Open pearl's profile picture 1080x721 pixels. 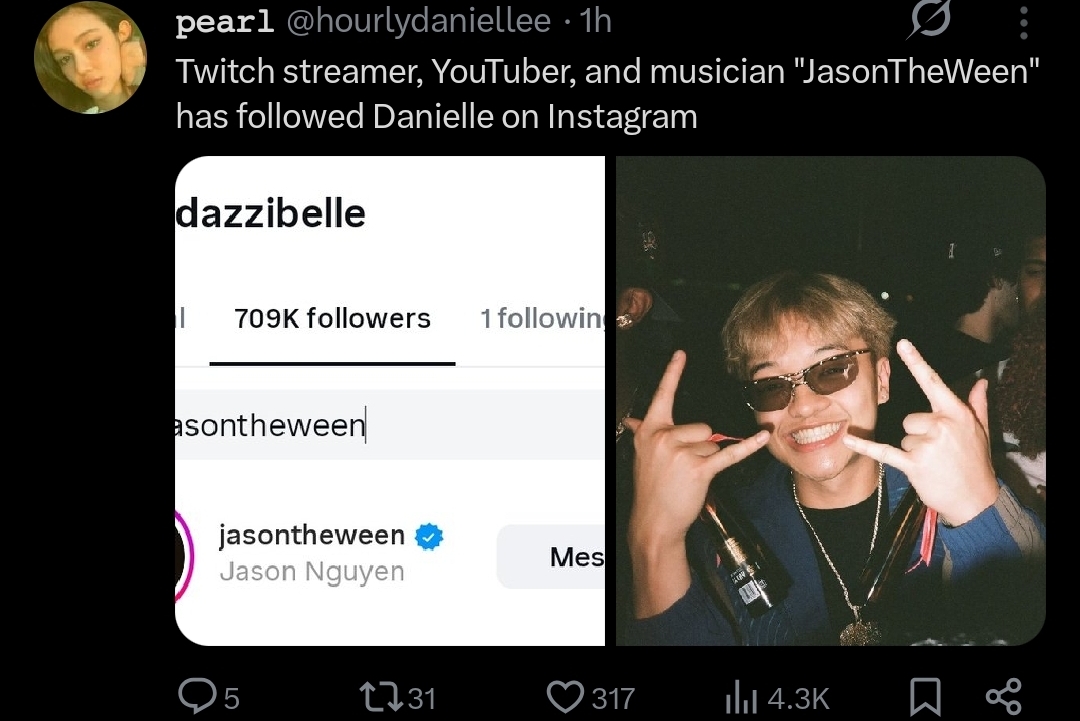tap(90, 58)
